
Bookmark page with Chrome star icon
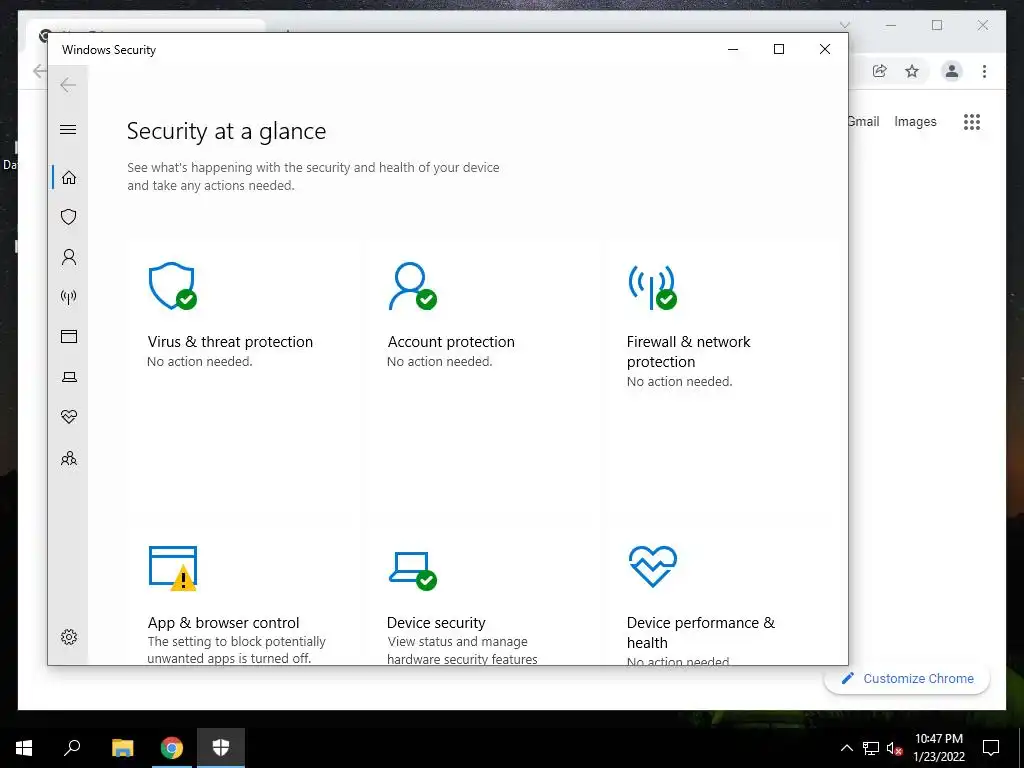[x=912, y=71]
